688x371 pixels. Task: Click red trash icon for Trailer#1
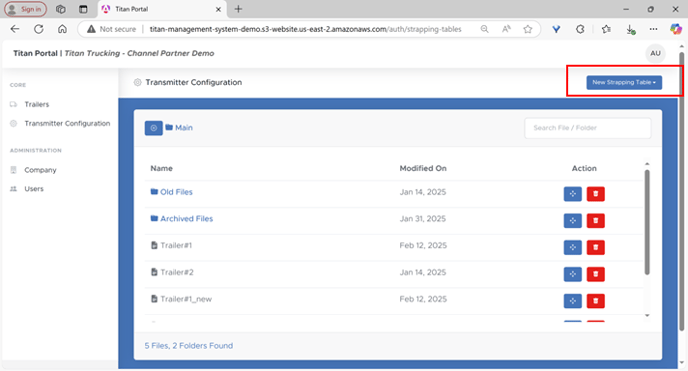pyautogui.click(x=595, y=247)
